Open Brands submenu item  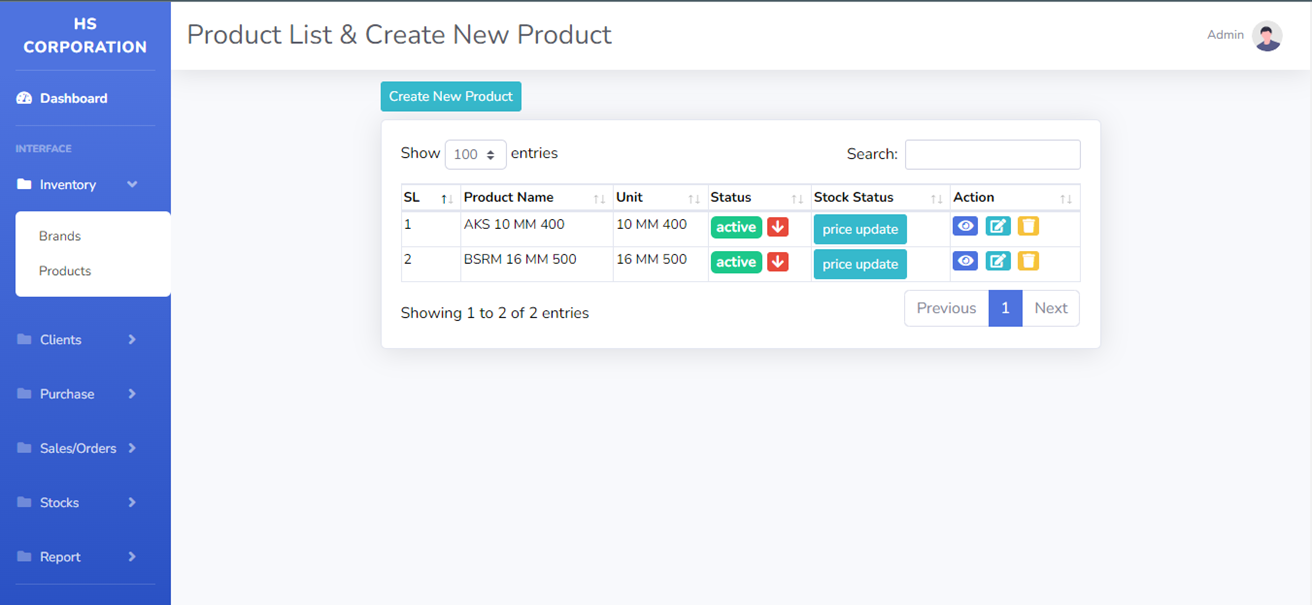[60, 236]
